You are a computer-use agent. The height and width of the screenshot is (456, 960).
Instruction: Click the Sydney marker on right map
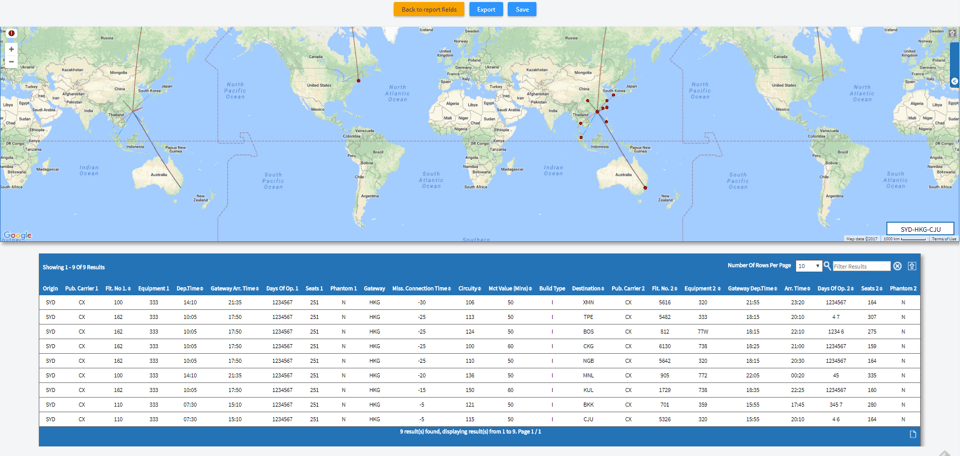(645, 188)
